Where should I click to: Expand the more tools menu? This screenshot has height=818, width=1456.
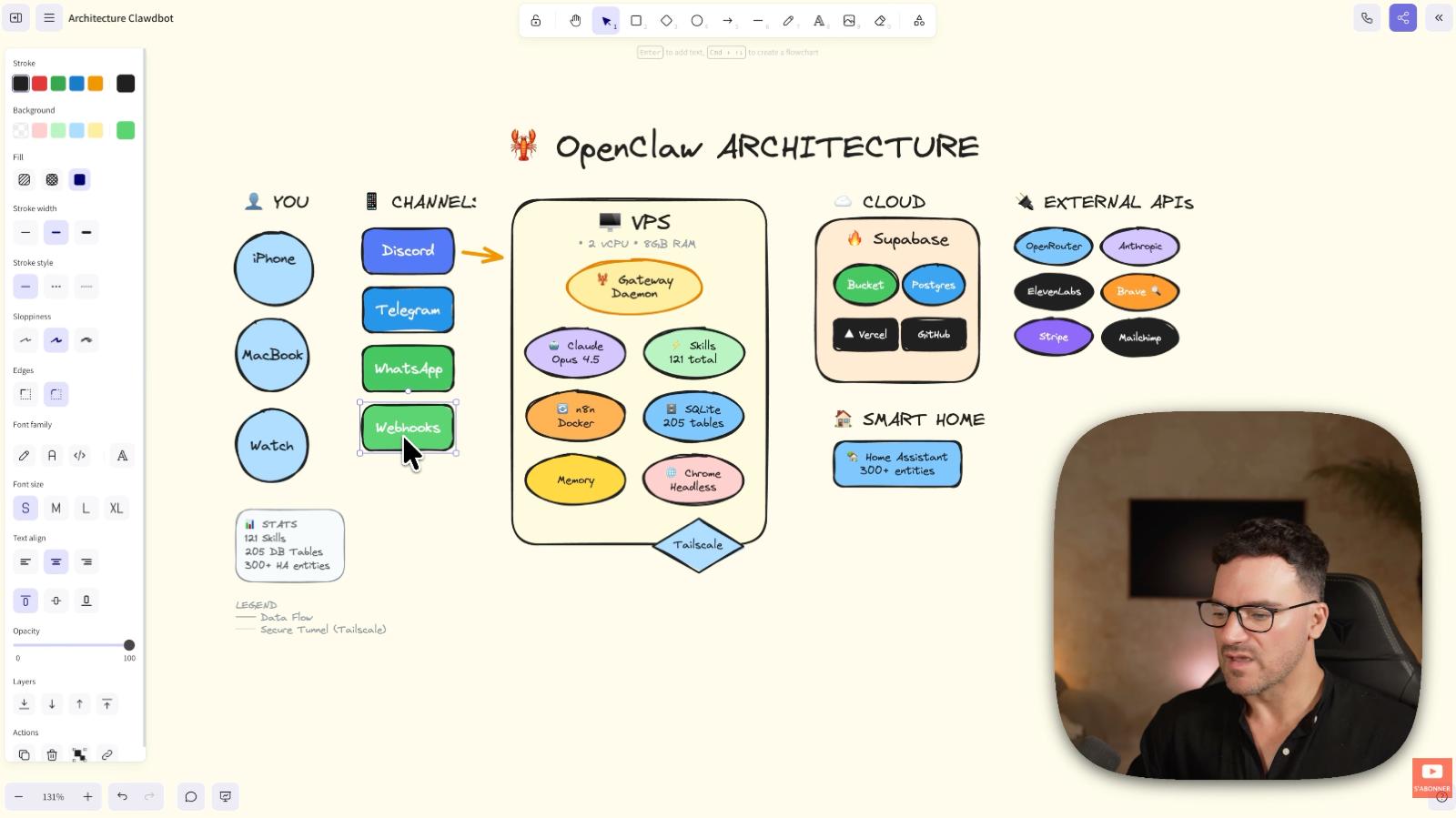pyautogui.click(x=919, y=21)
